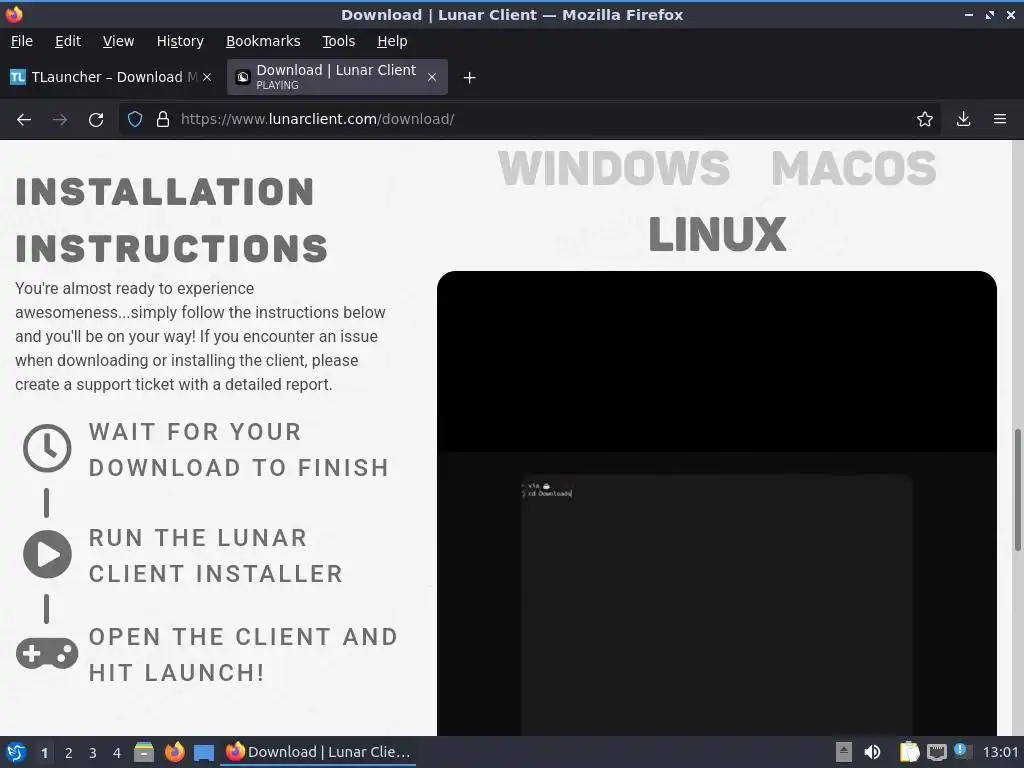Click the Installation Instructions heading
Image resolution: width=1024 pixels, height=768 pixels.
(171, 220)
